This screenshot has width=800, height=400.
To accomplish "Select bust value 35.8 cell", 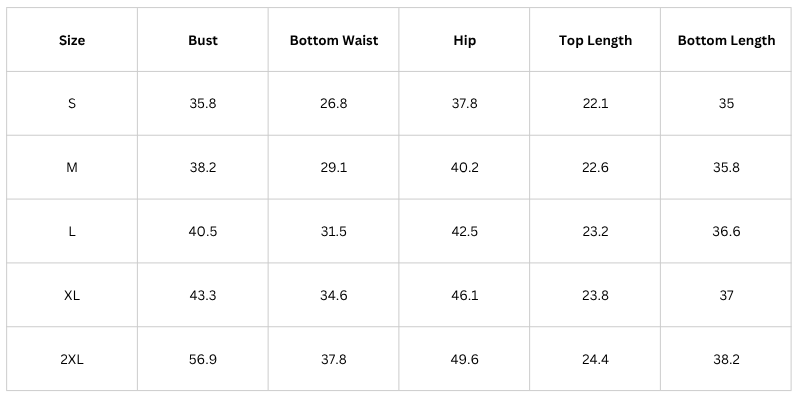I will (x=203, y=104).
